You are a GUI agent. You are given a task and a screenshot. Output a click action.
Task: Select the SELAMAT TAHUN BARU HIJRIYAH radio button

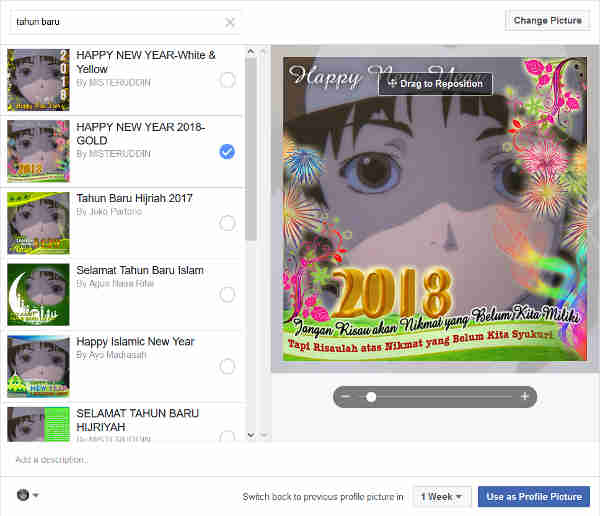click(x=227, y=436)
